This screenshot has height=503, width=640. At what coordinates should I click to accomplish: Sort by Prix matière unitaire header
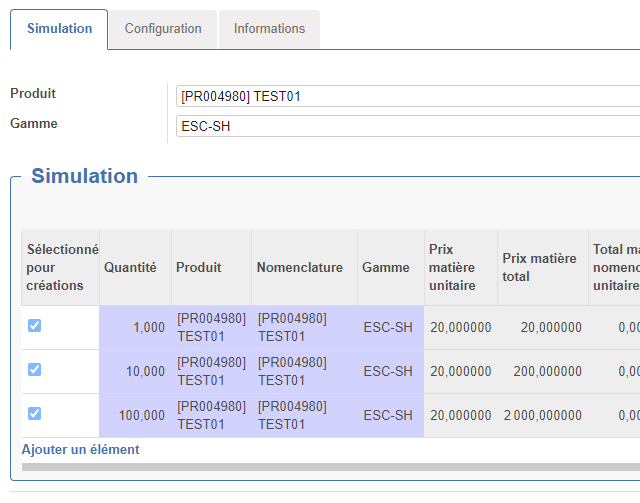point(452,268)
